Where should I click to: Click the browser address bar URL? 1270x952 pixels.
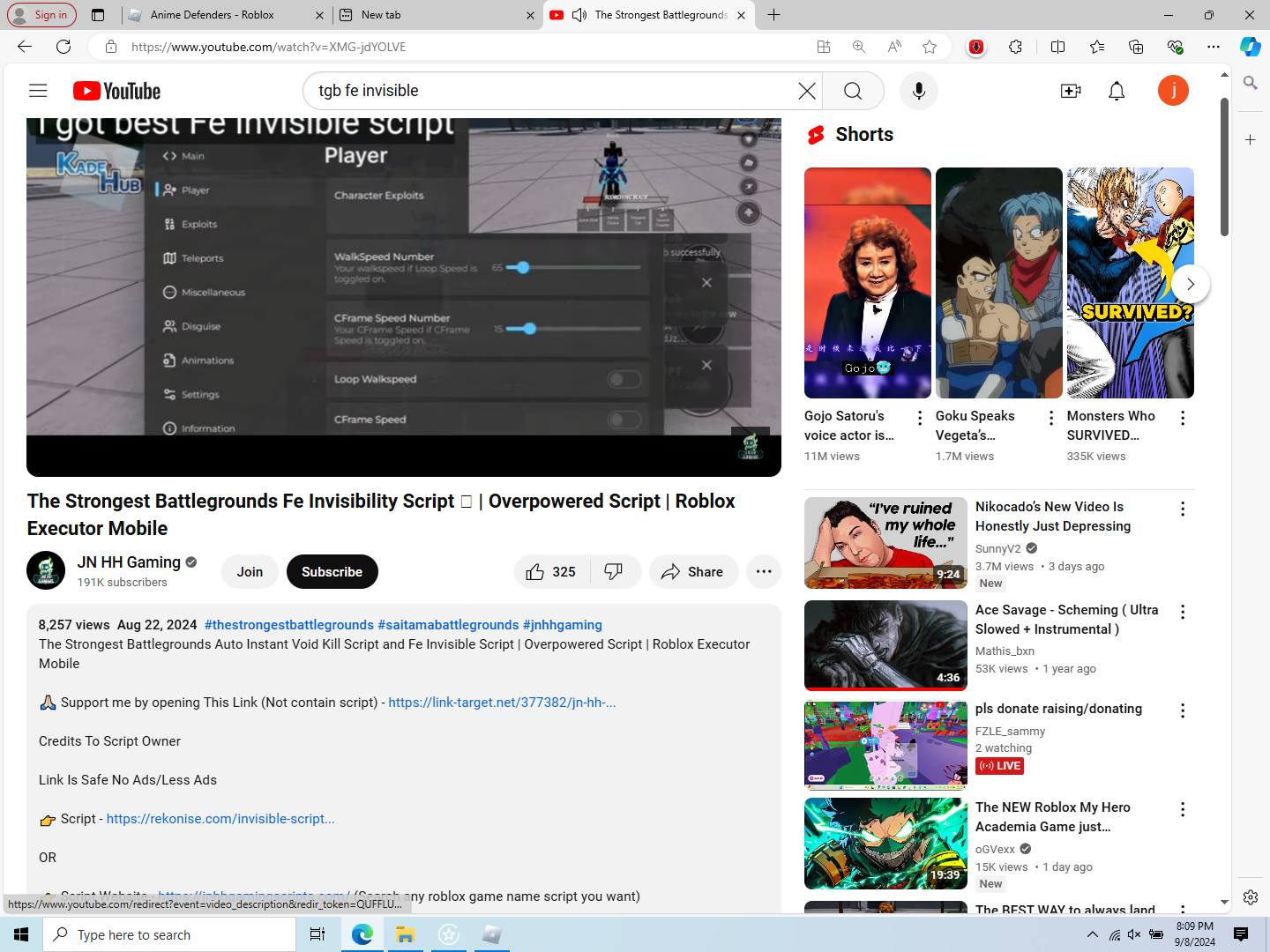pyautogui.click(x=269, y=47)
